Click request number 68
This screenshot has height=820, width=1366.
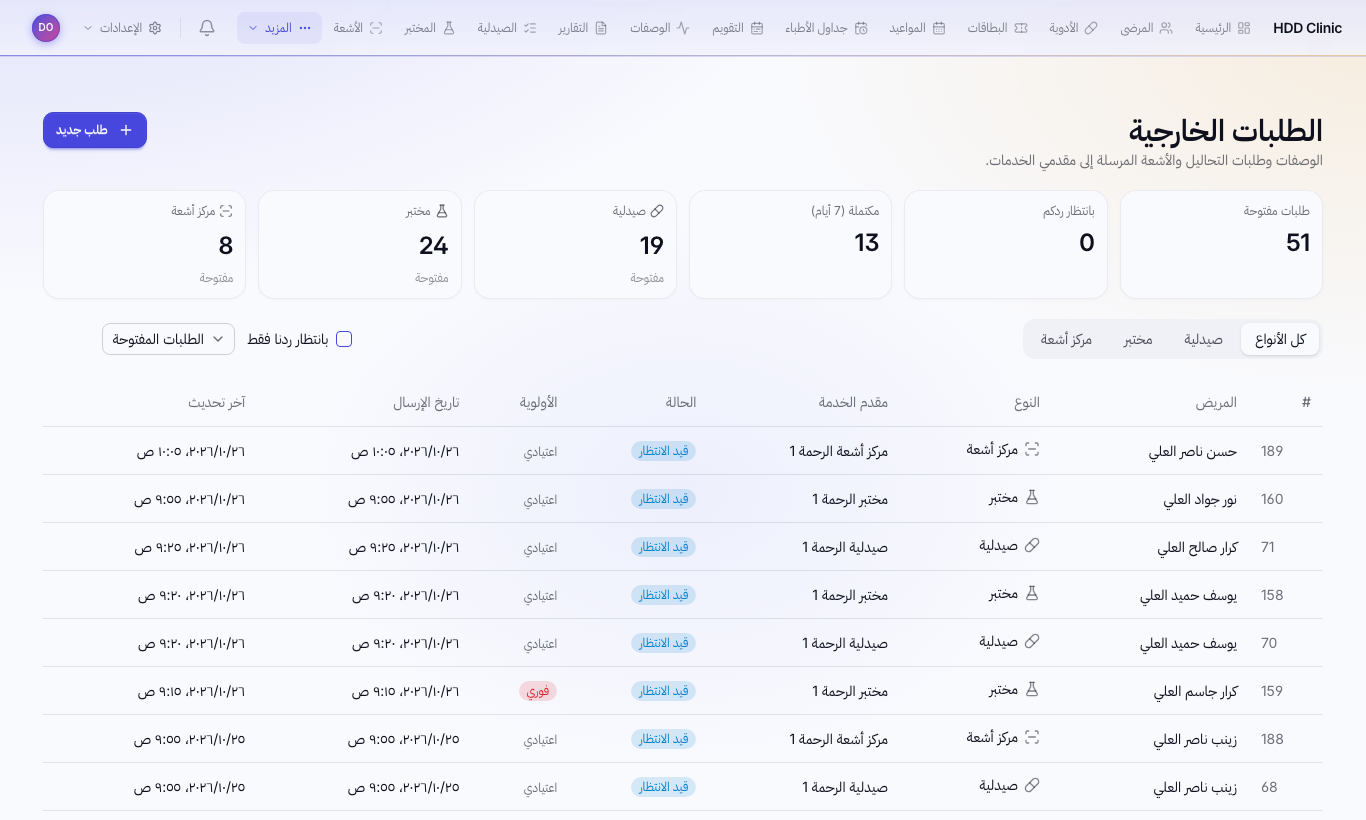click(1269, 787)
